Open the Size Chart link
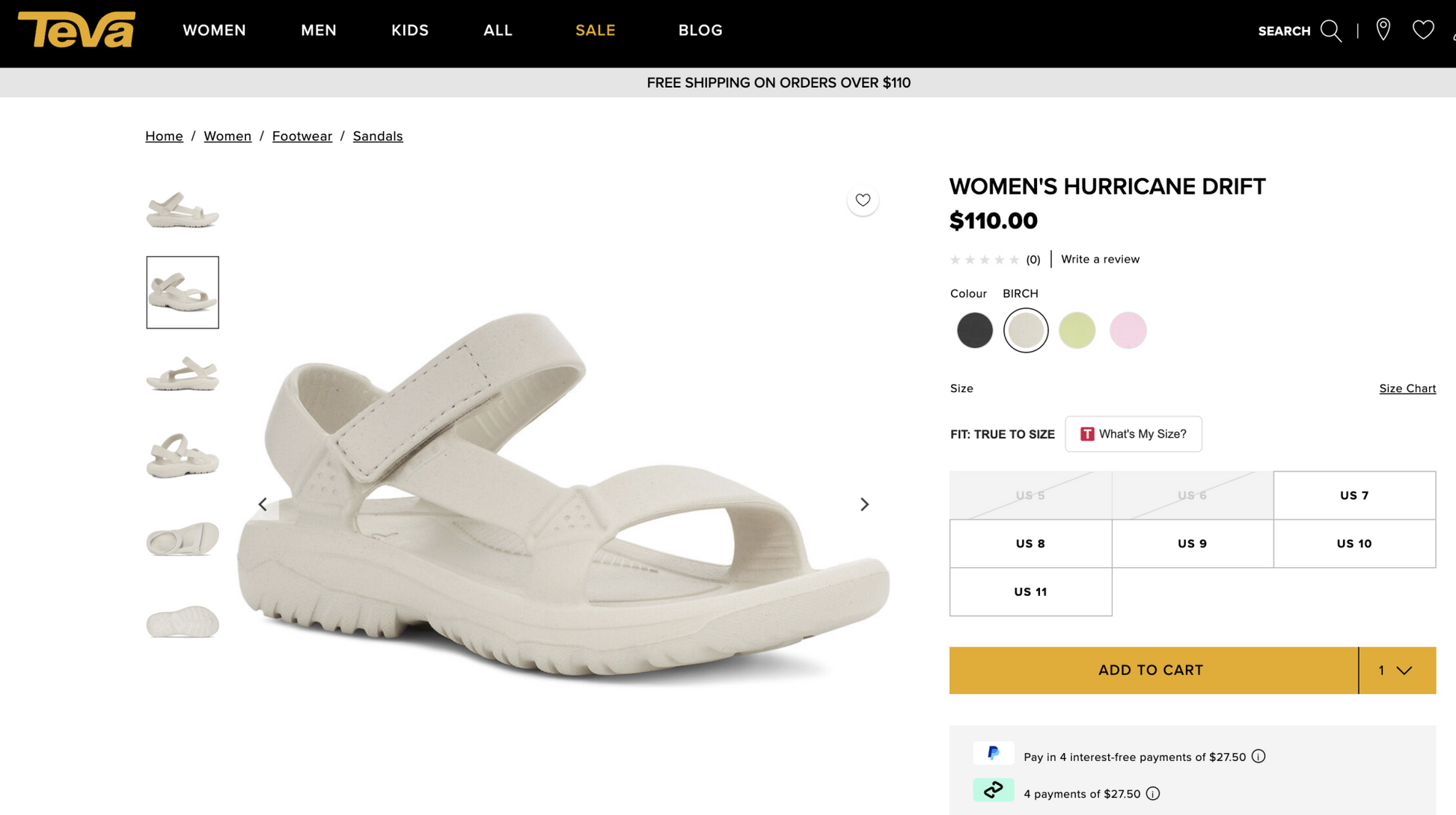 1407,388
